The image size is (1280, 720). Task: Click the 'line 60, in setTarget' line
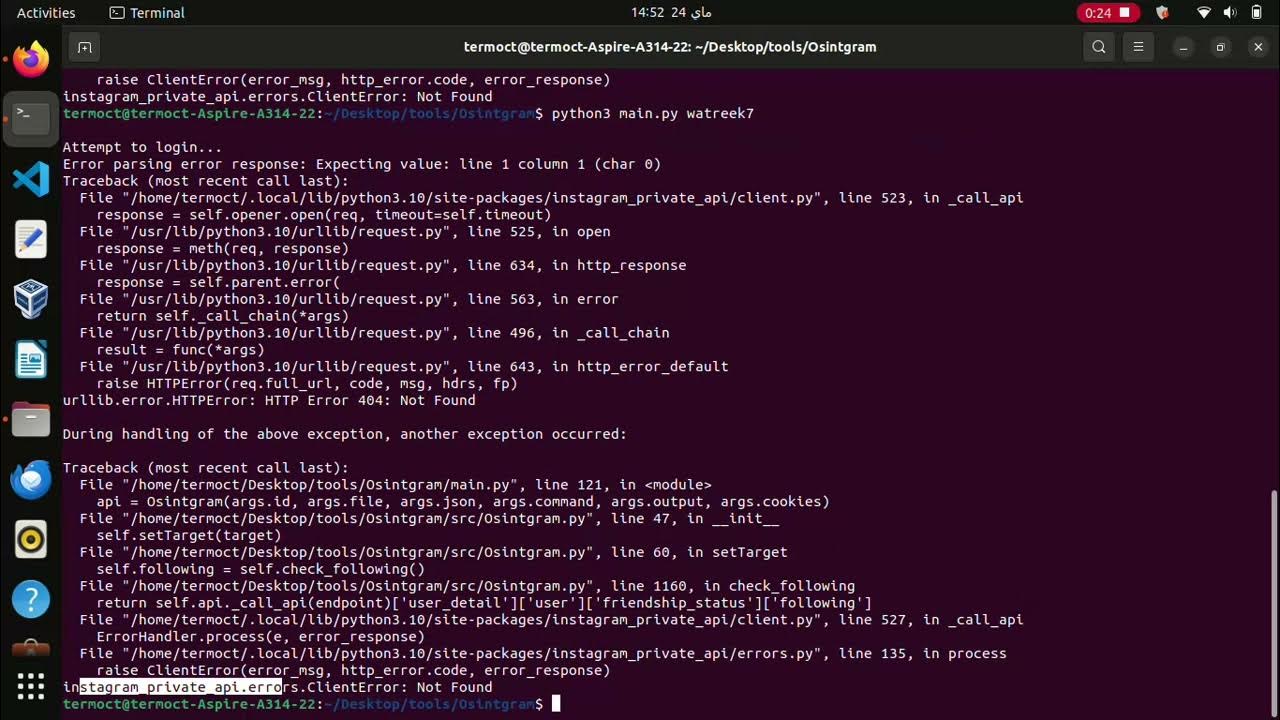point(434,552)
